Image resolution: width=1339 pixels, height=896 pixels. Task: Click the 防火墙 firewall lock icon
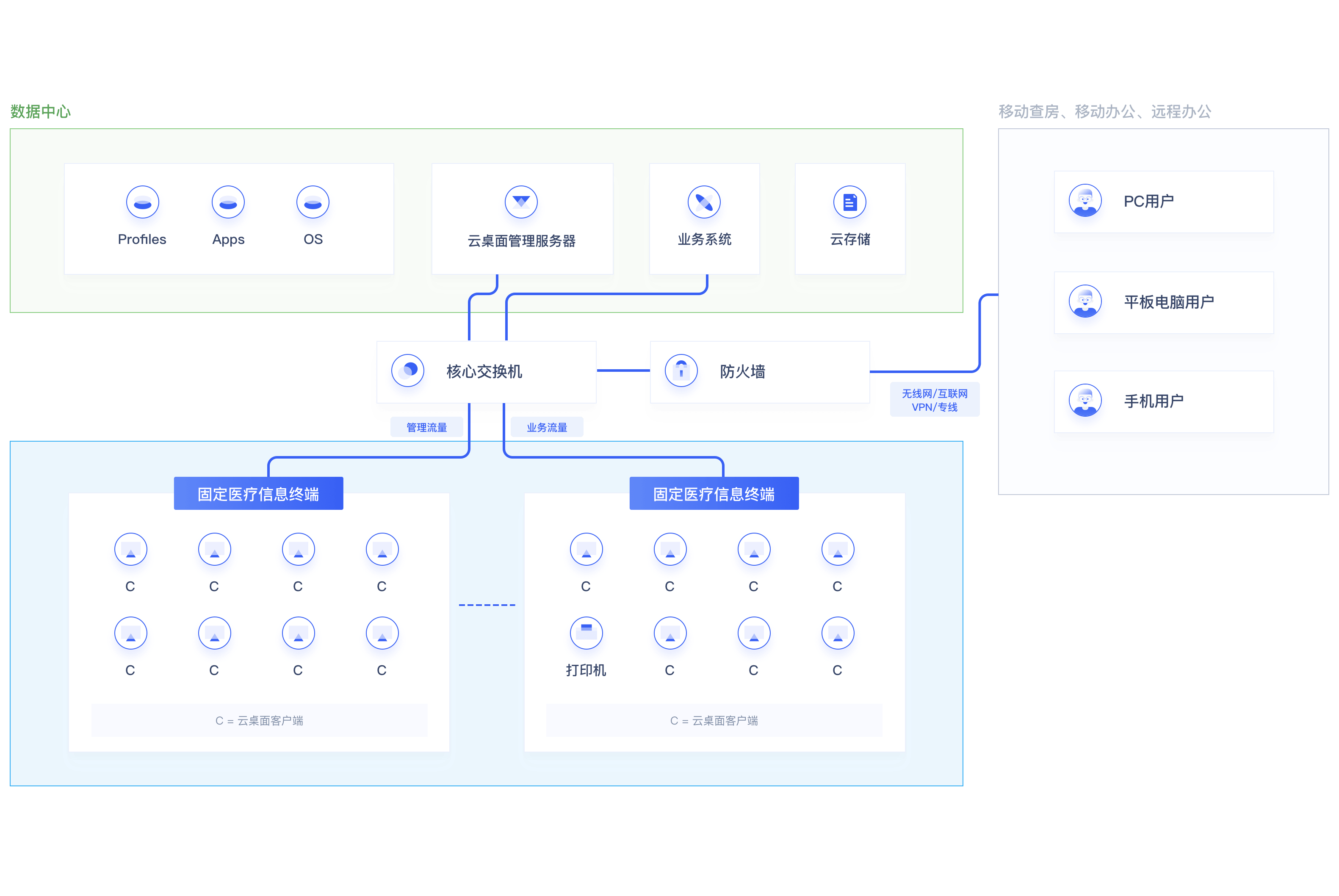pos(681,370)
